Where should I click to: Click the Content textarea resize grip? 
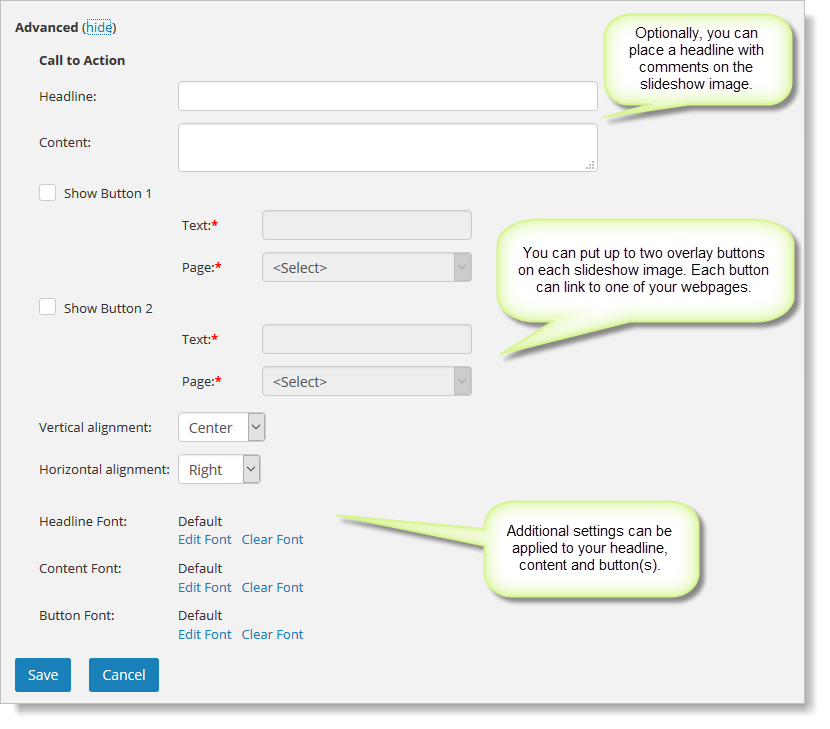click(590, 165)
